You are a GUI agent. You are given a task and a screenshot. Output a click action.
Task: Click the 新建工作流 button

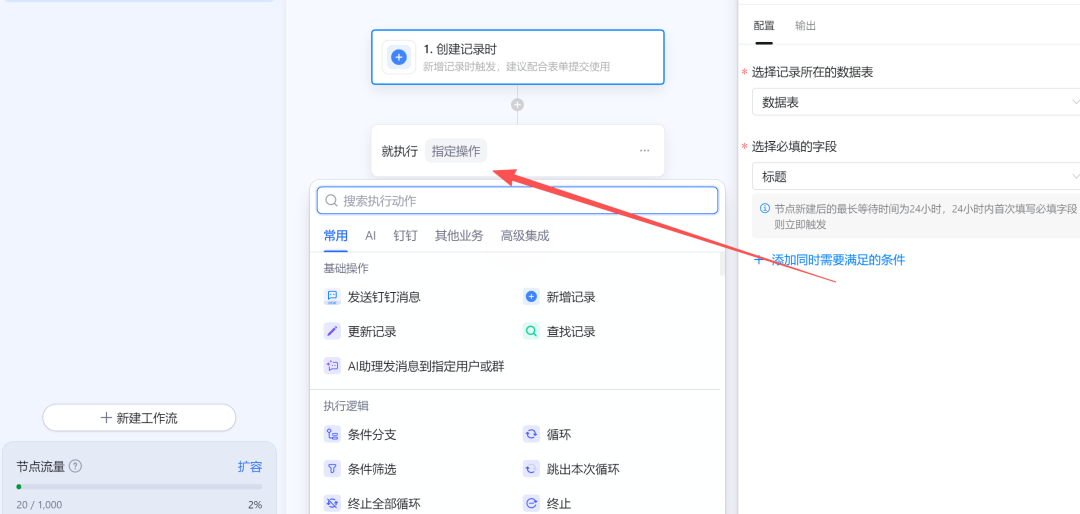click(139, 418)
